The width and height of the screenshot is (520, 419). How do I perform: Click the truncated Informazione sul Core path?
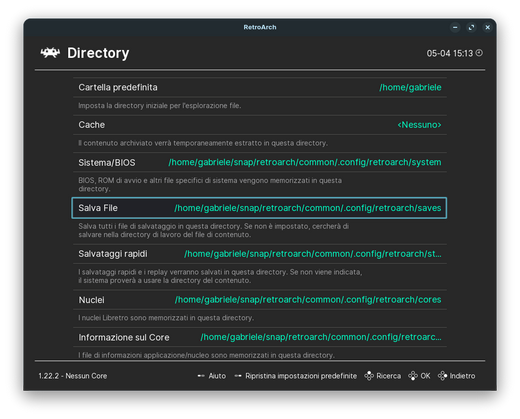tap(321, 337)
